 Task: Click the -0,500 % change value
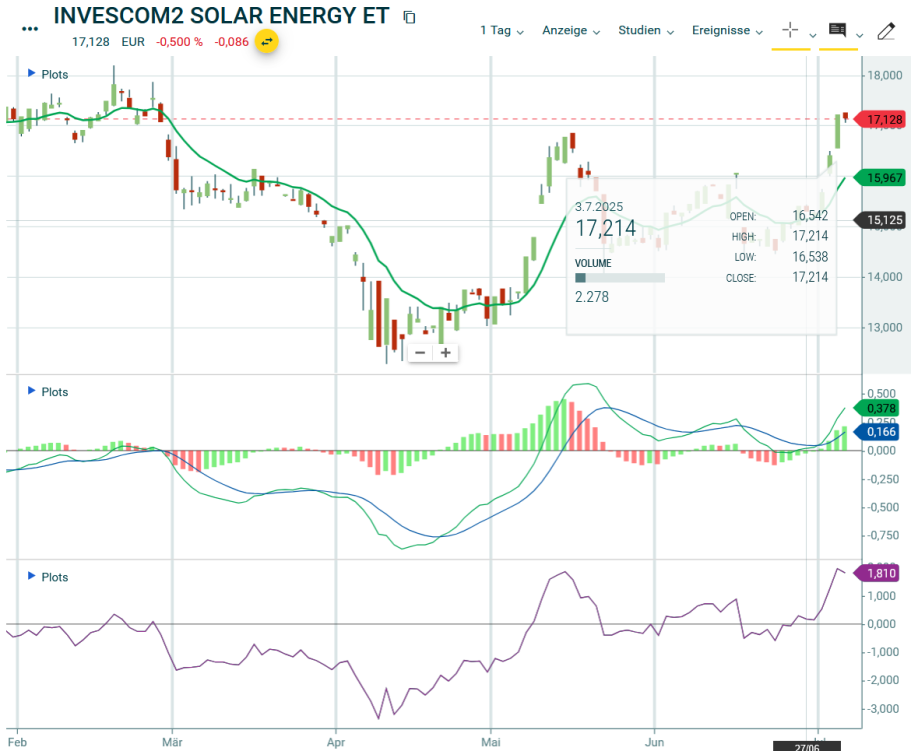[179, 42]
